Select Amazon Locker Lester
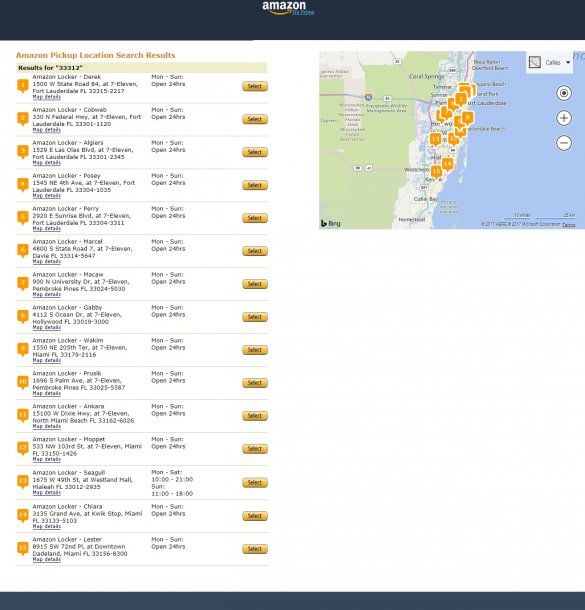Image resolution: width=585 pixels, height=610 pixels. pyautogui.click(x=255, y=549)
